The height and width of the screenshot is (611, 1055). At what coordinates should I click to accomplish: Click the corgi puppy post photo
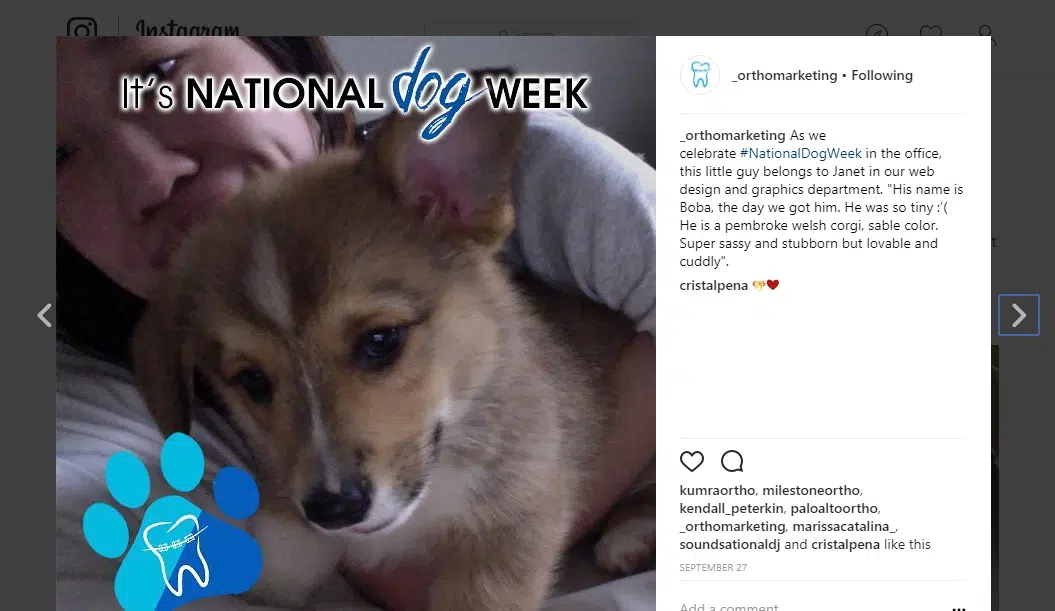tap(356, 324)
